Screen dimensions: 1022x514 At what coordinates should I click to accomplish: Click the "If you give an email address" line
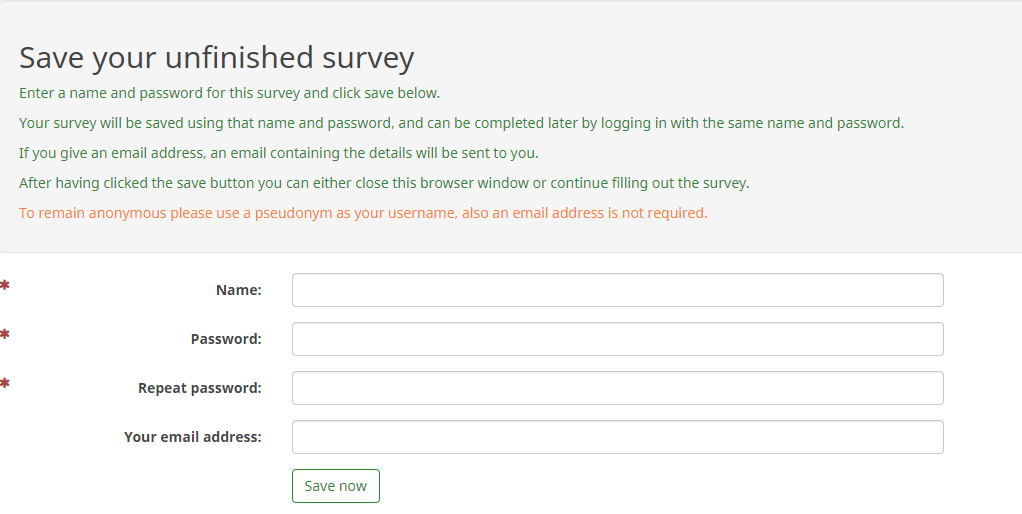click(x=278, y=153)
